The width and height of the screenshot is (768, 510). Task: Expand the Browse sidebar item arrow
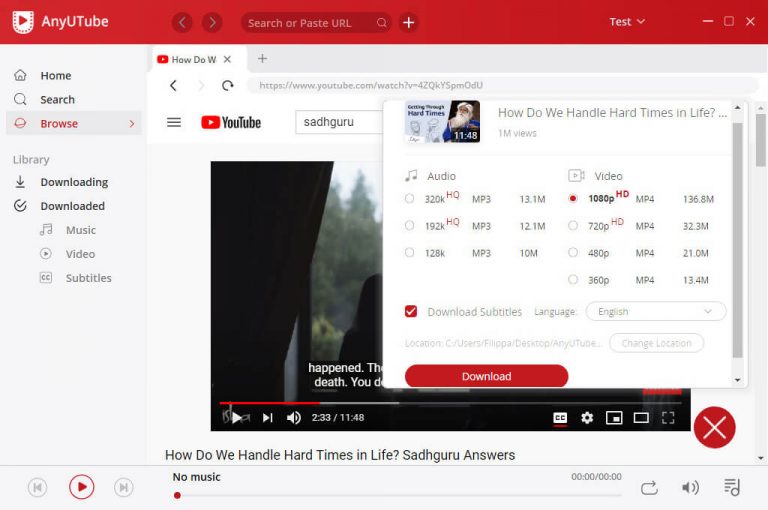(132, 124)
